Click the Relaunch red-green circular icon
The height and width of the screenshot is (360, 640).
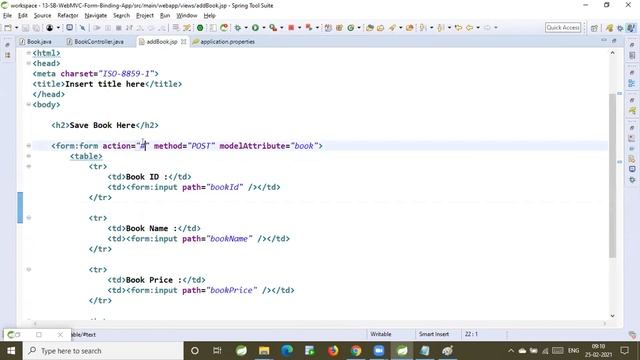click(224, 28)
